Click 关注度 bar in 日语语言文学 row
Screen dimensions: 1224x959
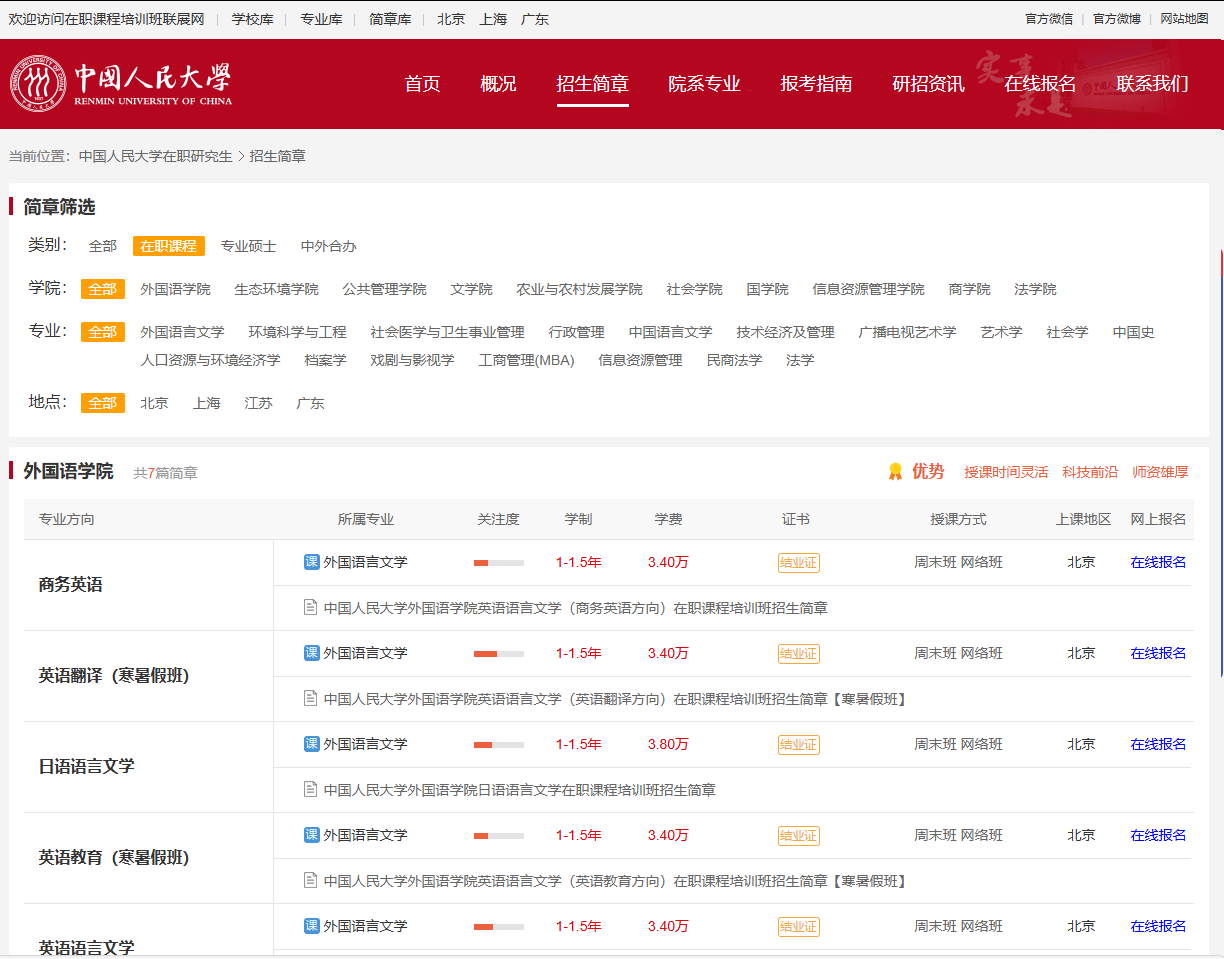tap(499, 745)
